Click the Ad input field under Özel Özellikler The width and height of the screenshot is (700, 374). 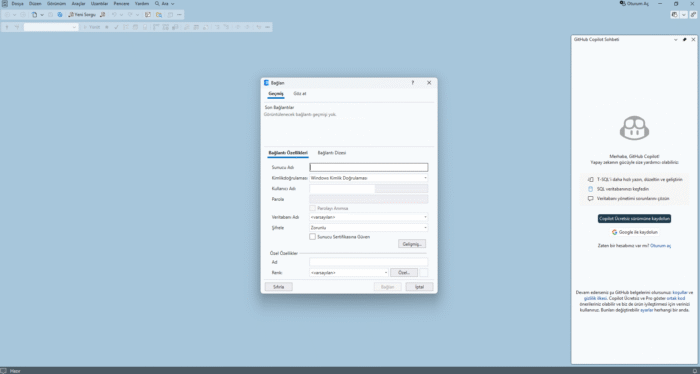coord(369,262)
